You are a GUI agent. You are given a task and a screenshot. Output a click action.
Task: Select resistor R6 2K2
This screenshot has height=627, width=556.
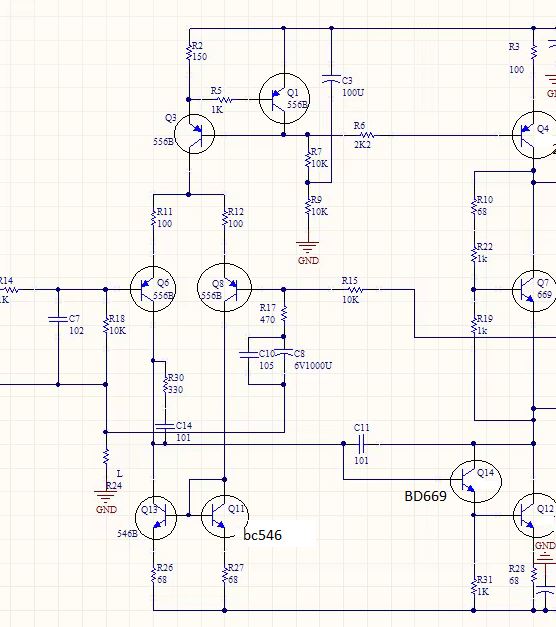pyautogui.click(x=366, y=135)
